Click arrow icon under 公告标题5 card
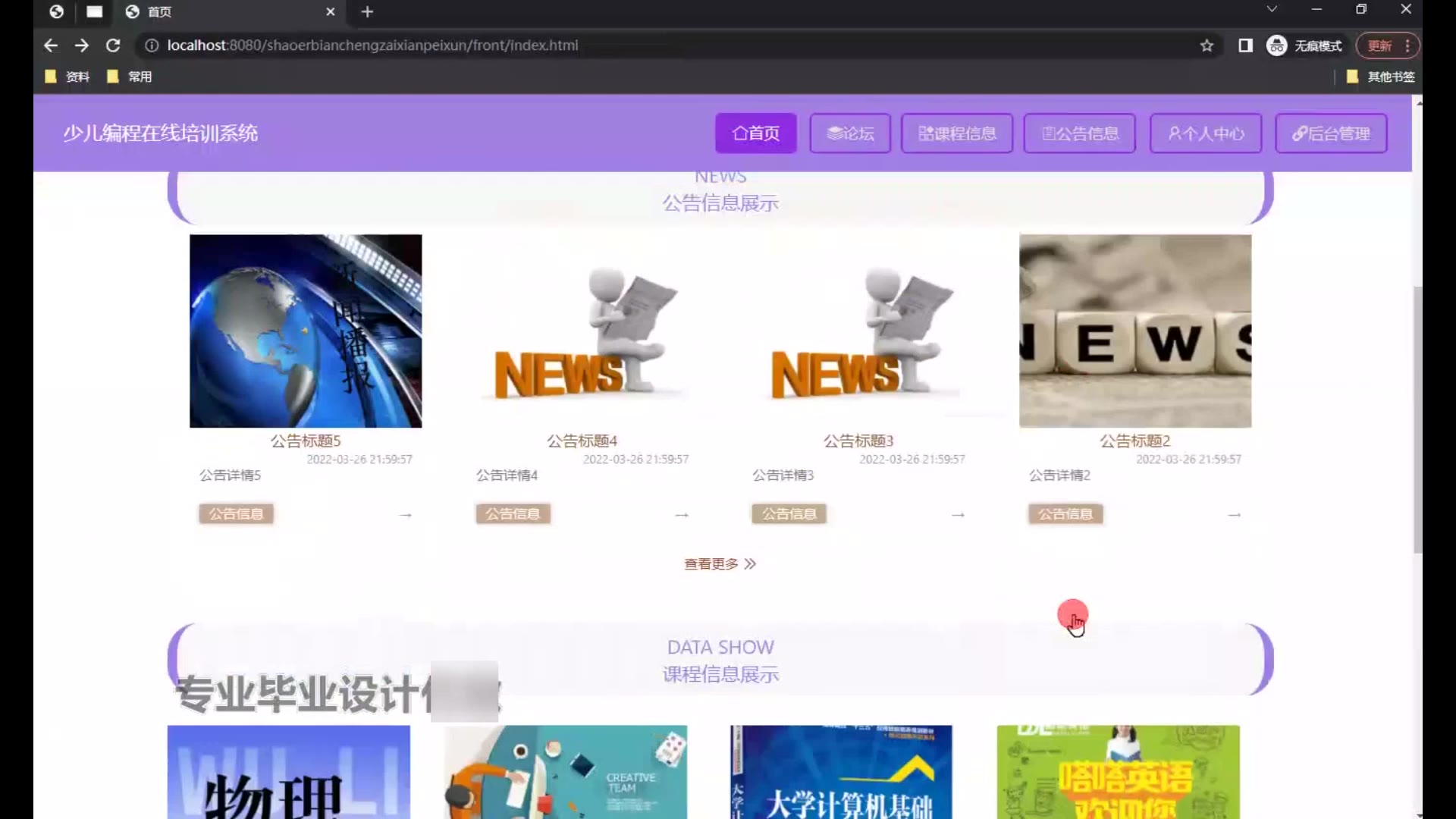 [x=406, y=515]
